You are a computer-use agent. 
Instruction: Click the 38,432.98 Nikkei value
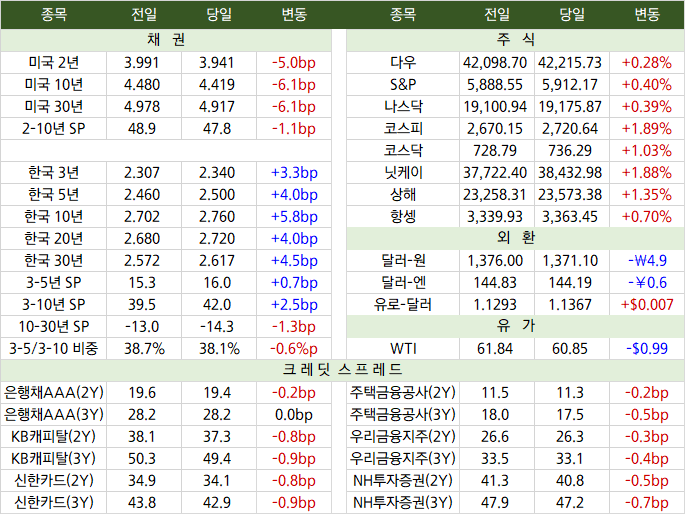[570, 173]
